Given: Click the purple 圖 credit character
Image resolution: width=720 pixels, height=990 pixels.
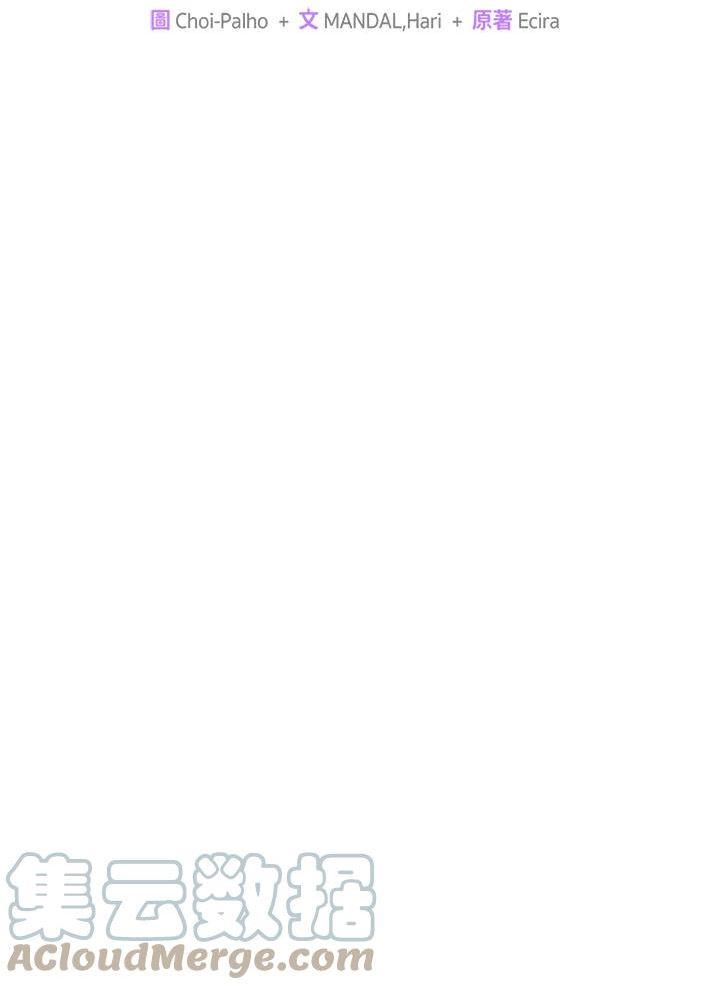Looking at the screenshot, I should [x=160, y=20].
